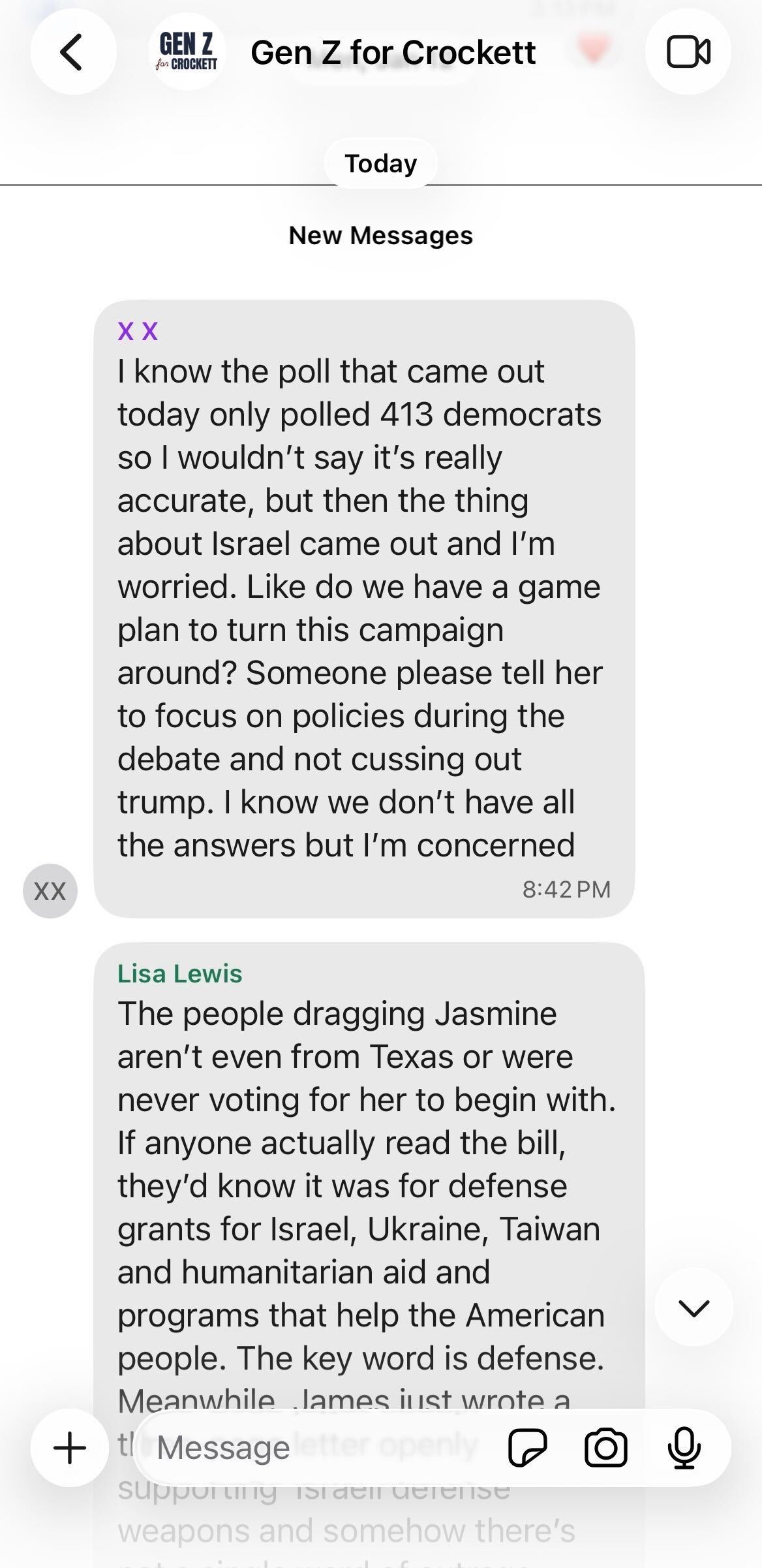The height and width of the screenshot is (1568, 762).
Task: Open the camera from message bar
Action: (605, 1447)
